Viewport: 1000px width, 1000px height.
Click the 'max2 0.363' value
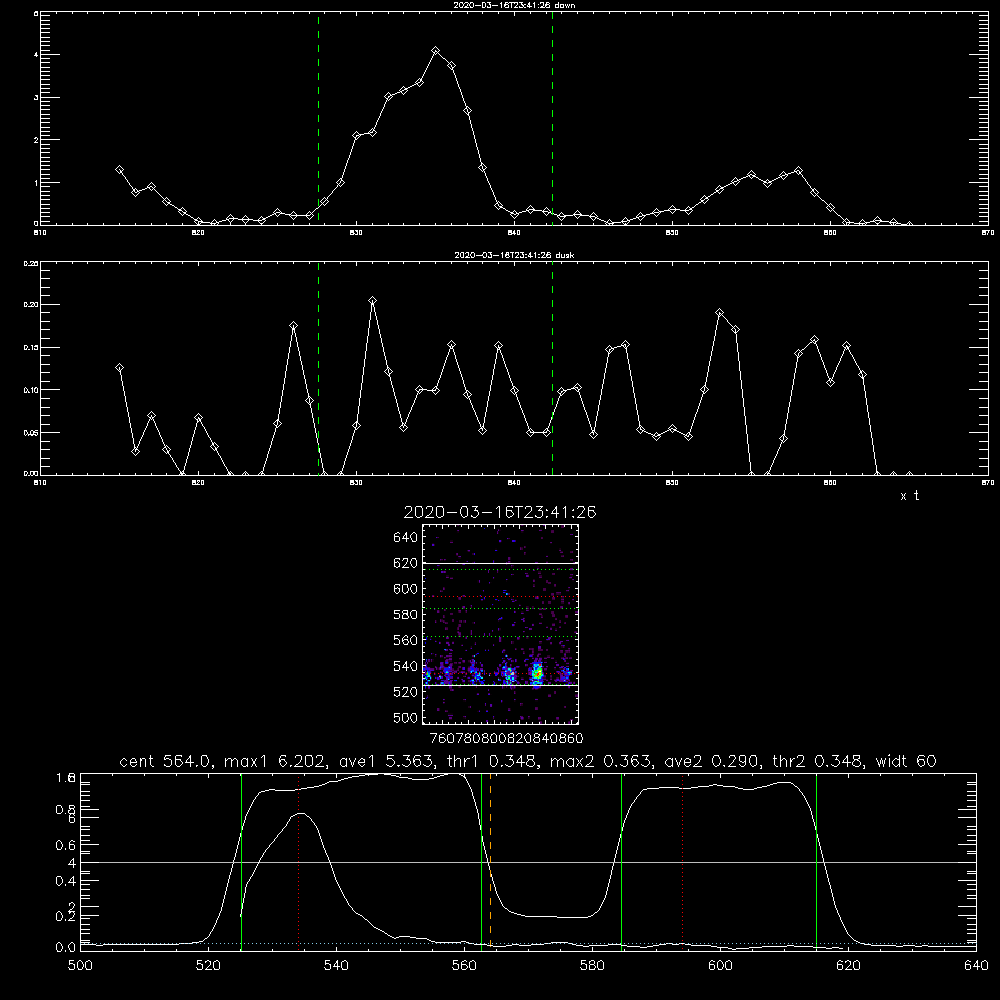pyautogui.click(x=599, y=761)
